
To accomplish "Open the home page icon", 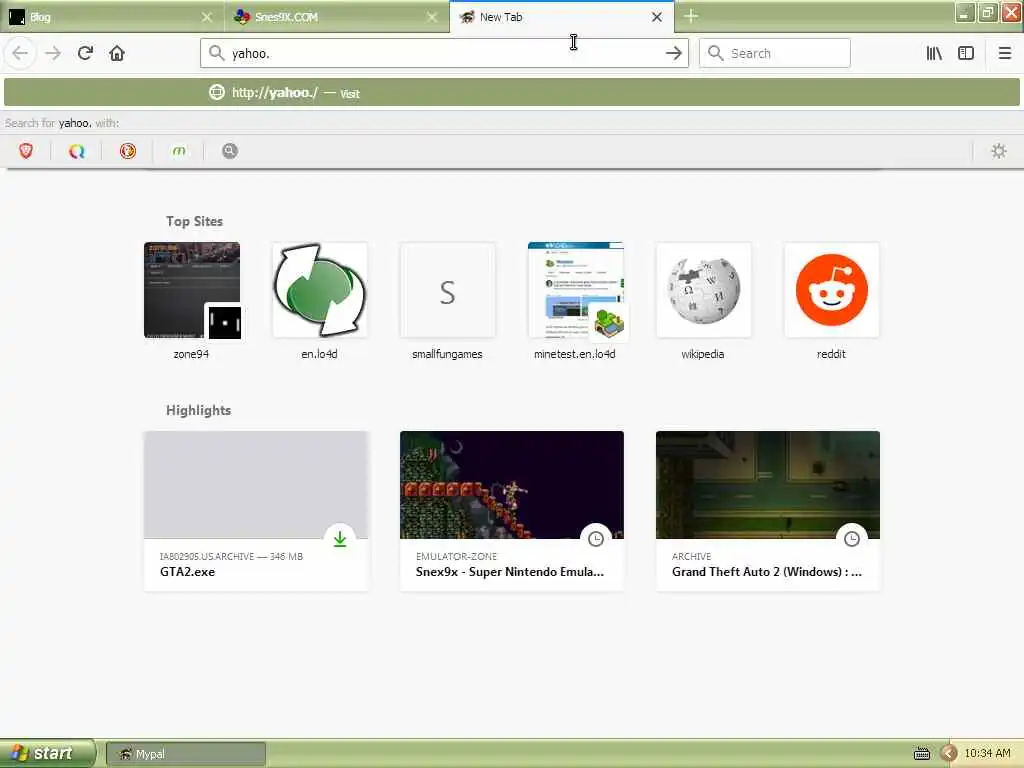I will (x=117, y=54).
